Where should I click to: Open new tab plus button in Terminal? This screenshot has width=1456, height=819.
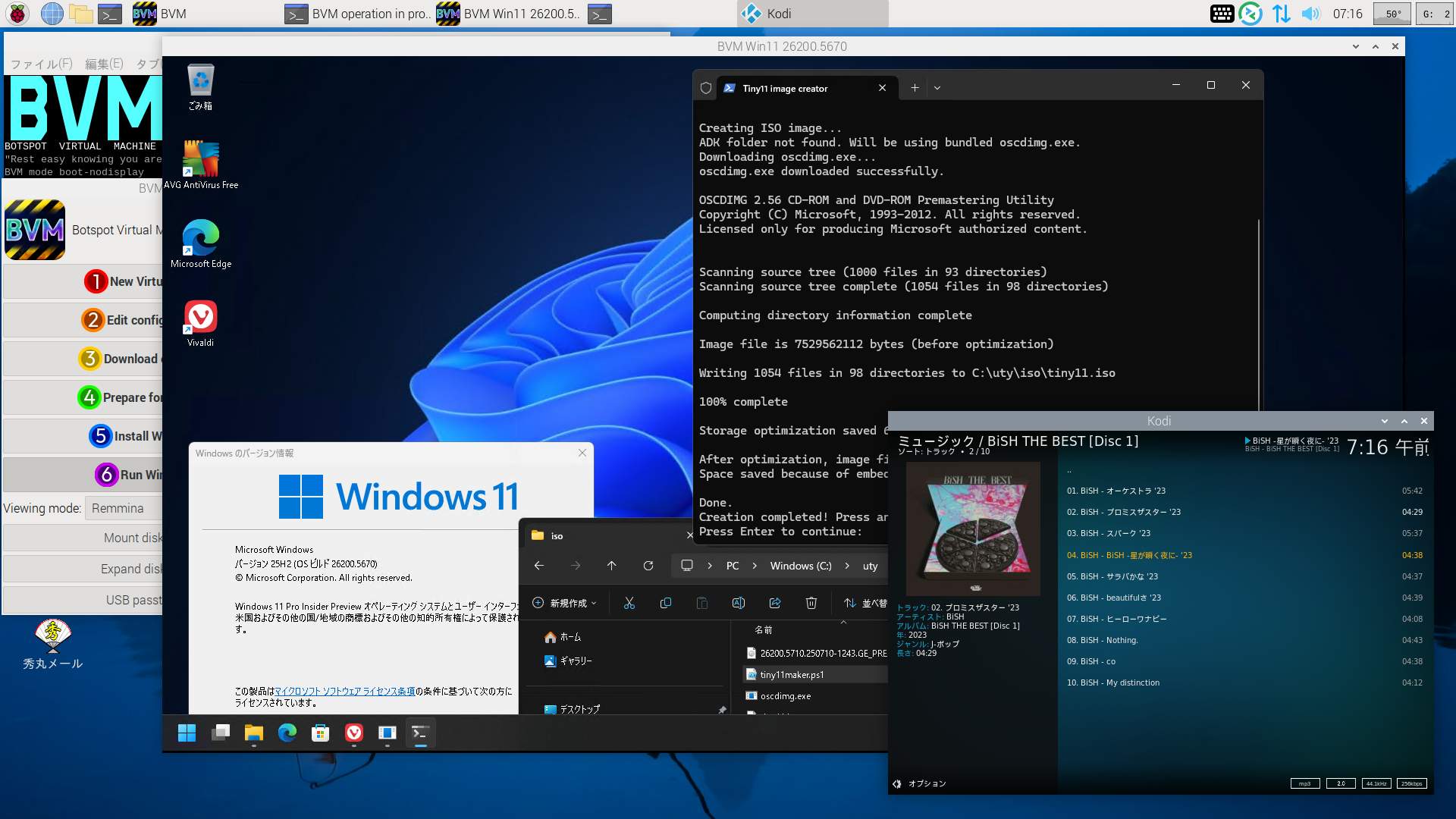pos(915,88)
